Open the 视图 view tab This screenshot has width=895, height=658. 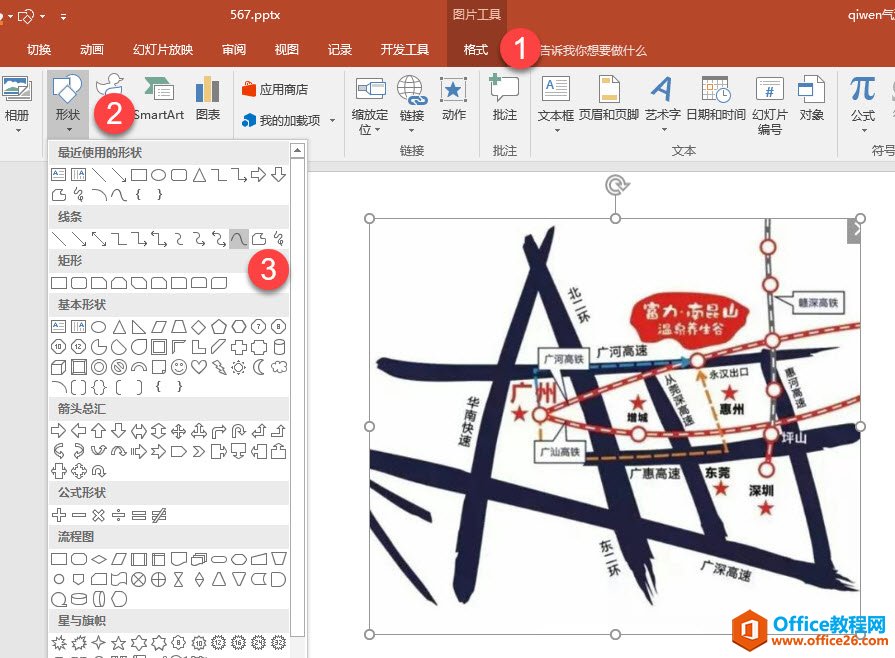point(287,50)
